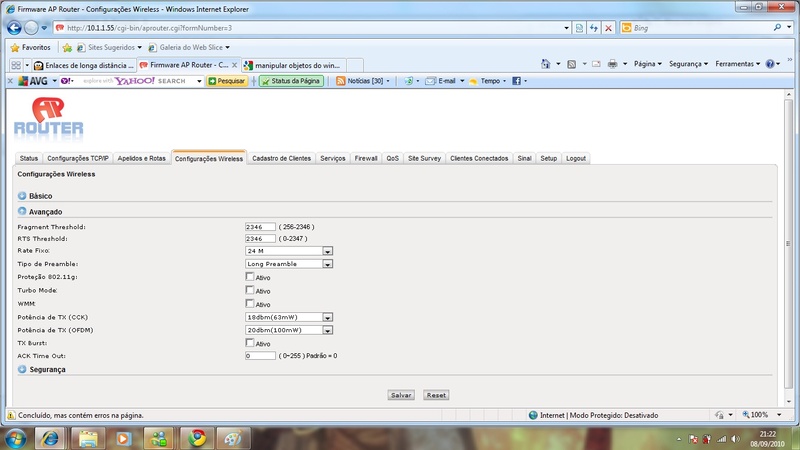
Task: Open Windows Explorer folder in taskbar
Action: (x=88, y=438)
